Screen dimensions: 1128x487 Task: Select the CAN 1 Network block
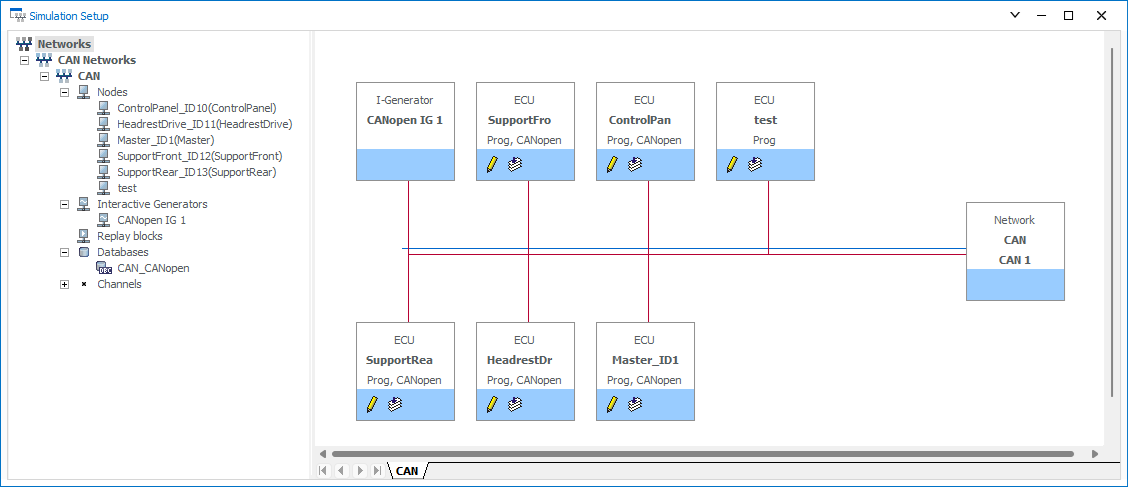coord(1015,251)
